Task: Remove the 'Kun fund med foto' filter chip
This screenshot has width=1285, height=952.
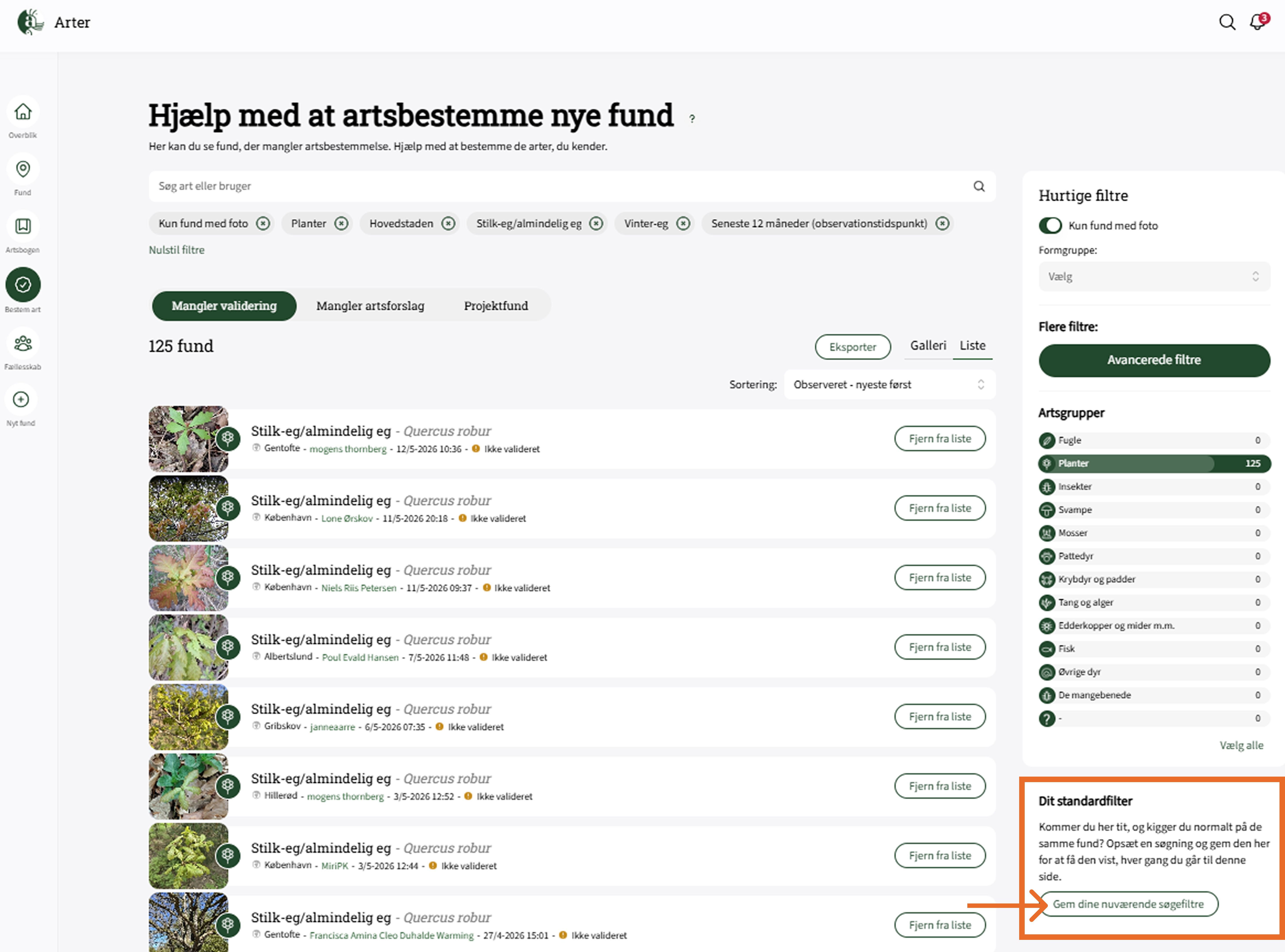Action: coord(263,223)
